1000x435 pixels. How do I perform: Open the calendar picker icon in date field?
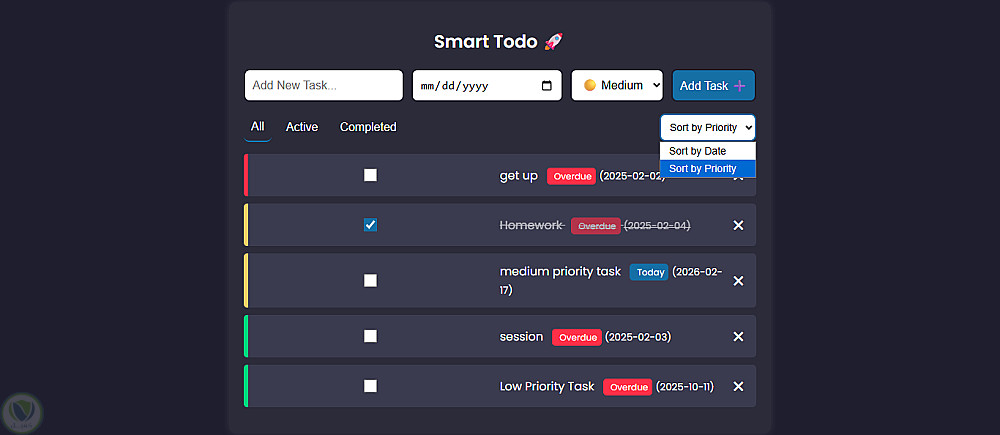pos(547,86)
